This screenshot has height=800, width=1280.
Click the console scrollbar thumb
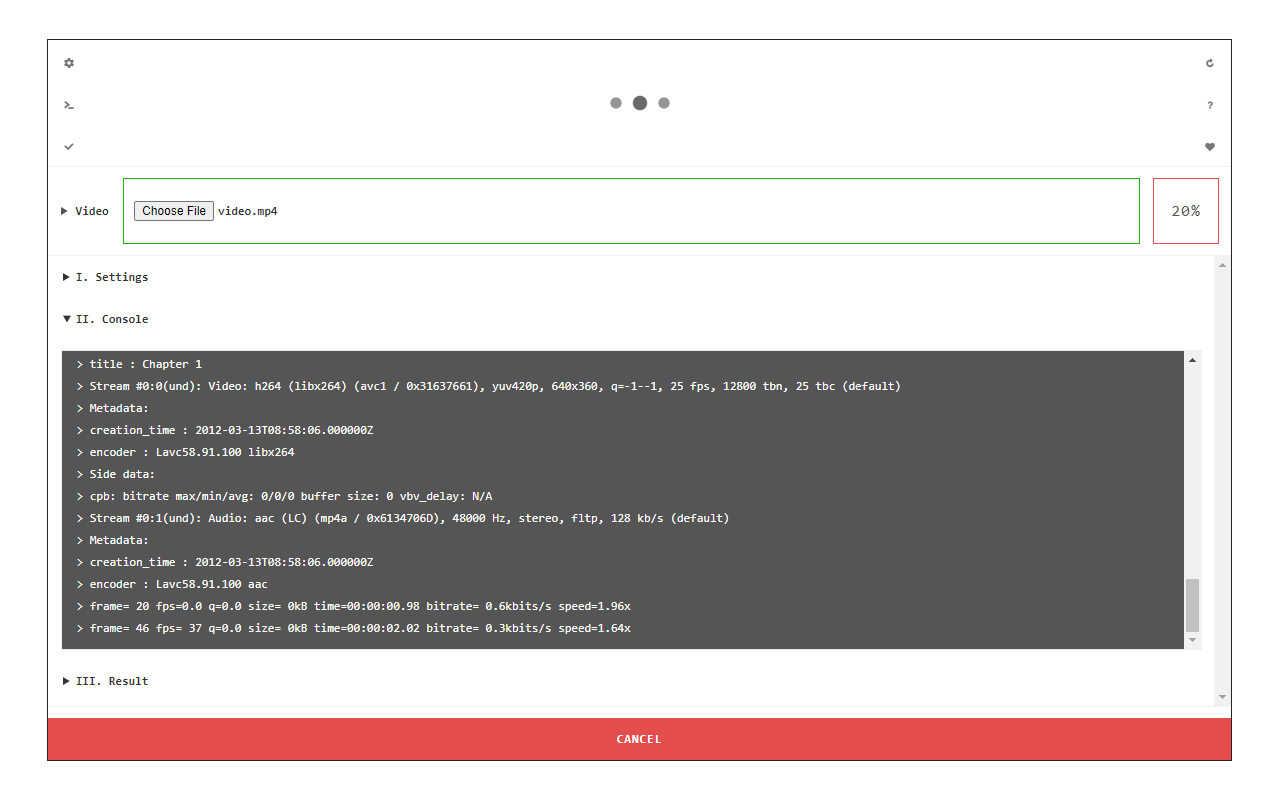(x=1192, y=604)
